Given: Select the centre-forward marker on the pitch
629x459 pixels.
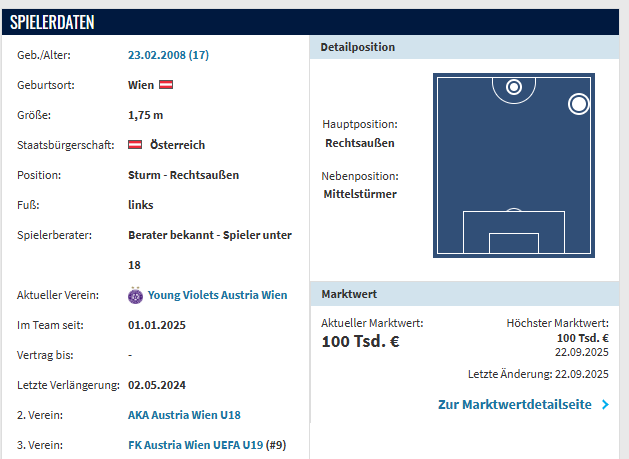Looking at the screenshot, I should tap(514, 87).
